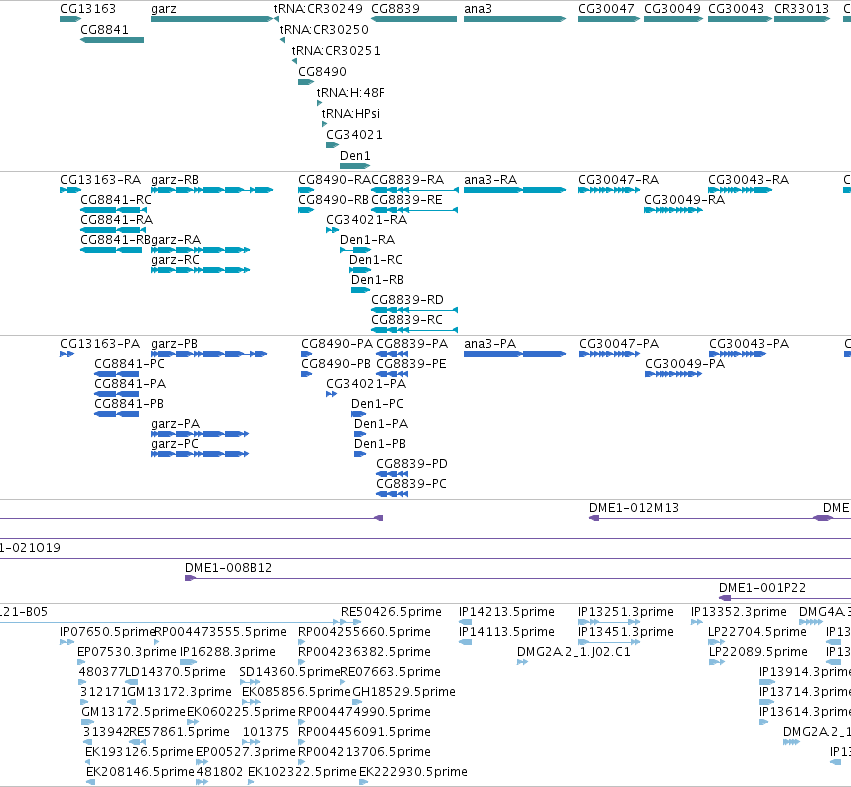Click the SD14360.5prime EST
The width and height of the screenshot is (851, 787).
point(250,682)
